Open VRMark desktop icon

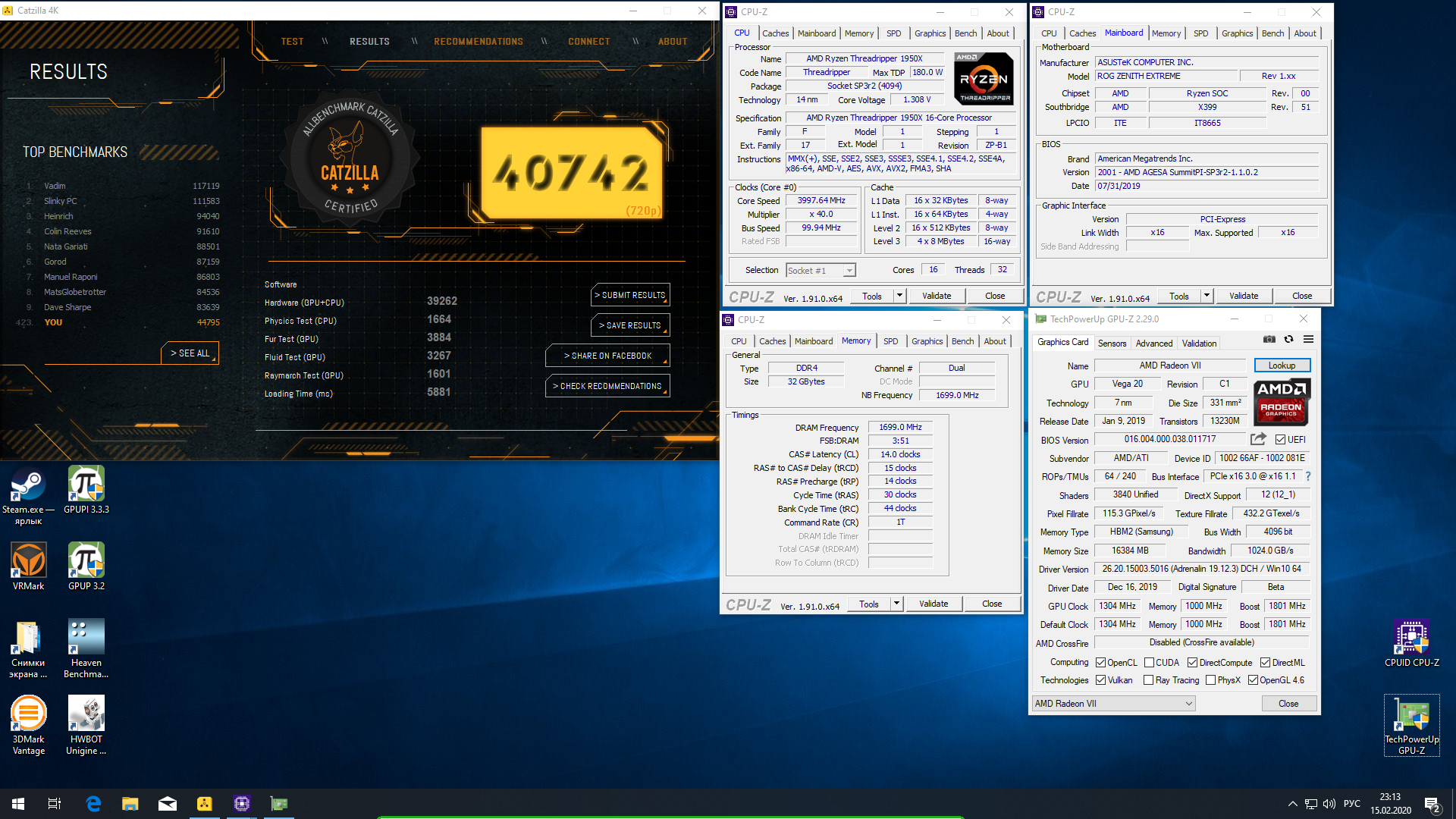click(28, 566)
